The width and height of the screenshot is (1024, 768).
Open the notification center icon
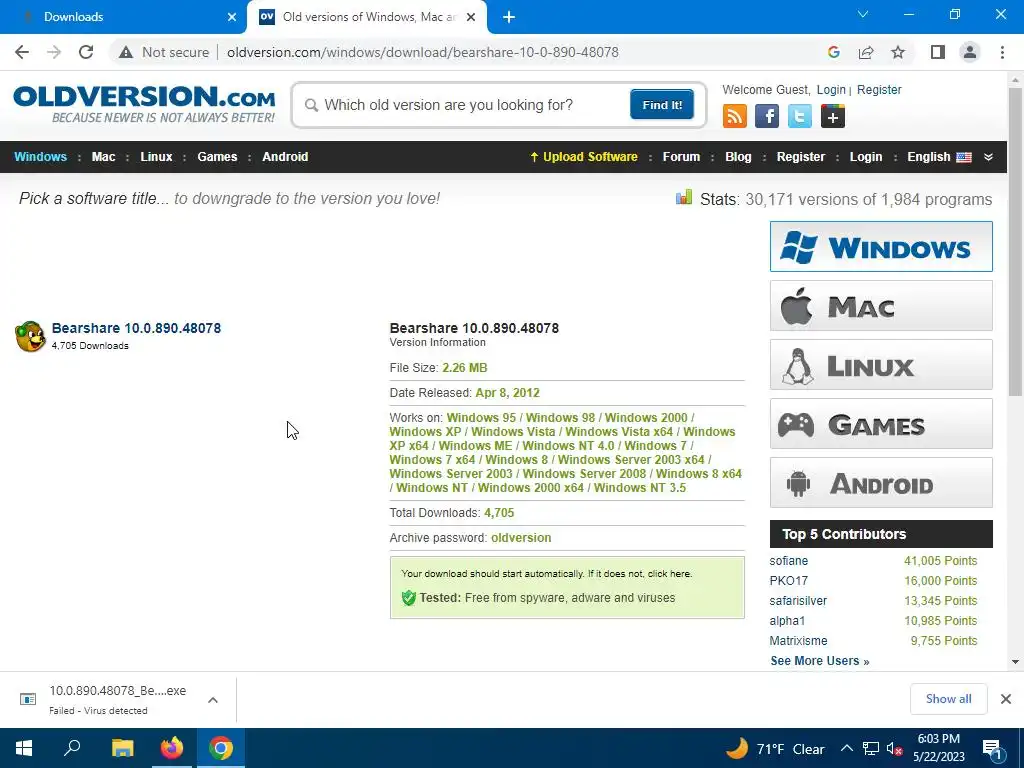992,749
